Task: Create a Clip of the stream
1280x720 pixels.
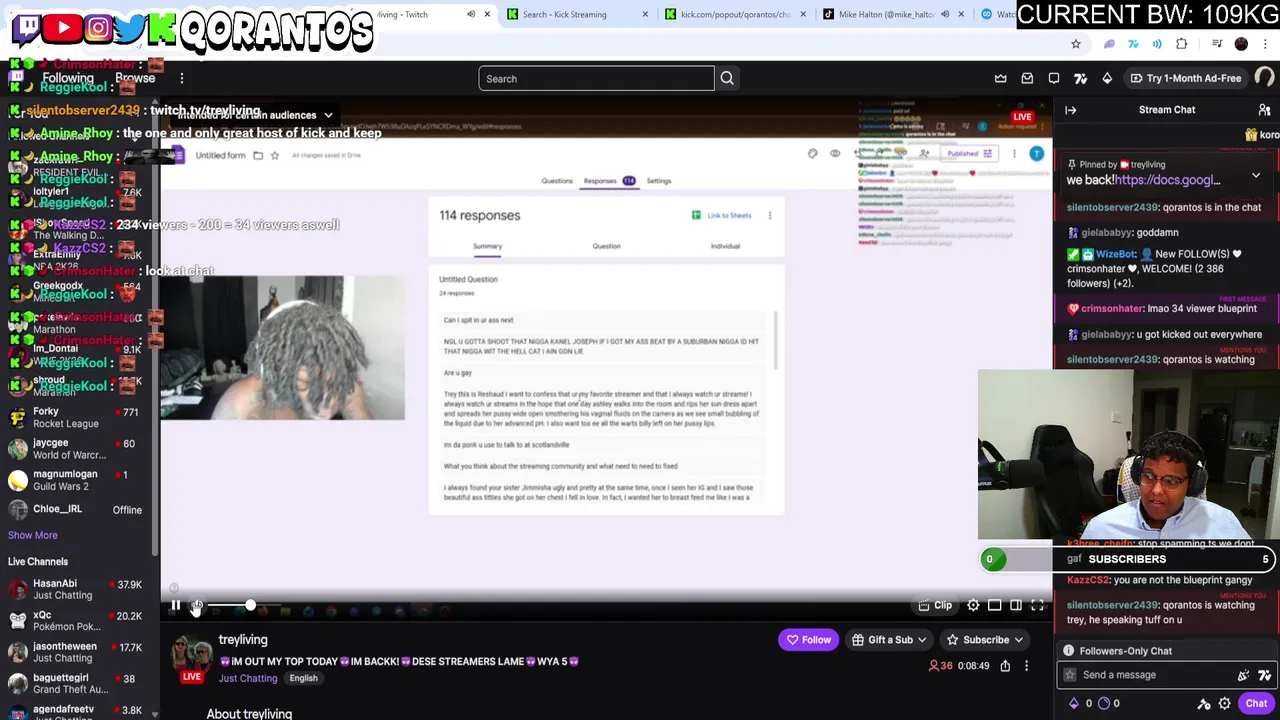Action: [x=936, y=605]
